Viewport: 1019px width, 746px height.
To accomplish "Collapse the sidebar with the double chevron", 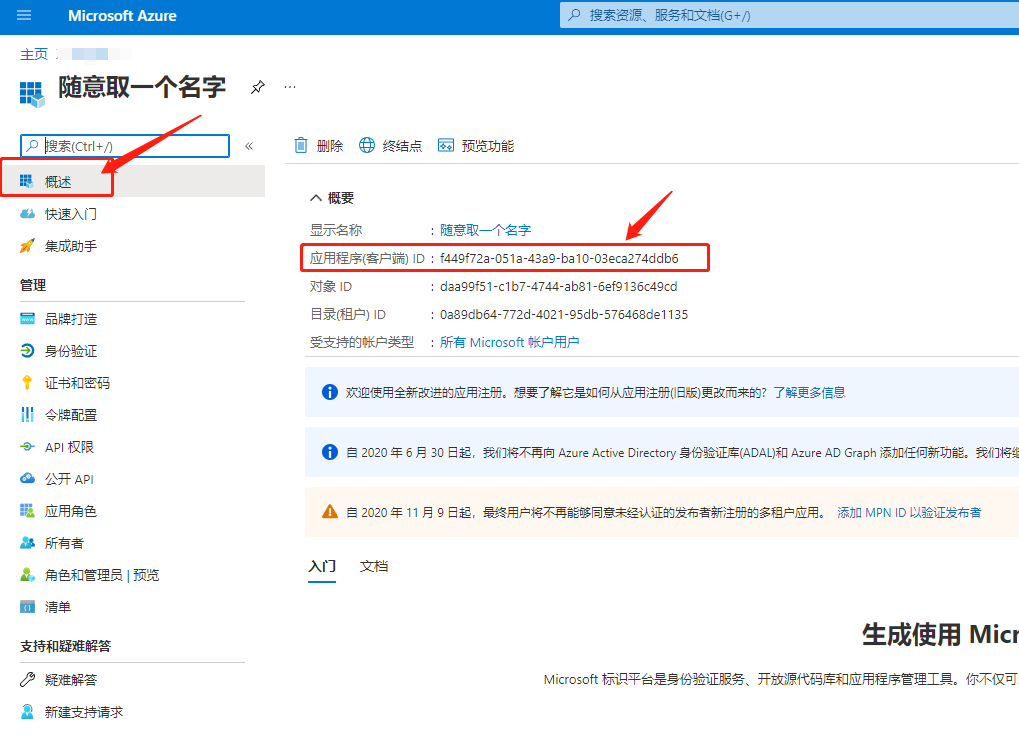I will pos(249,146).
